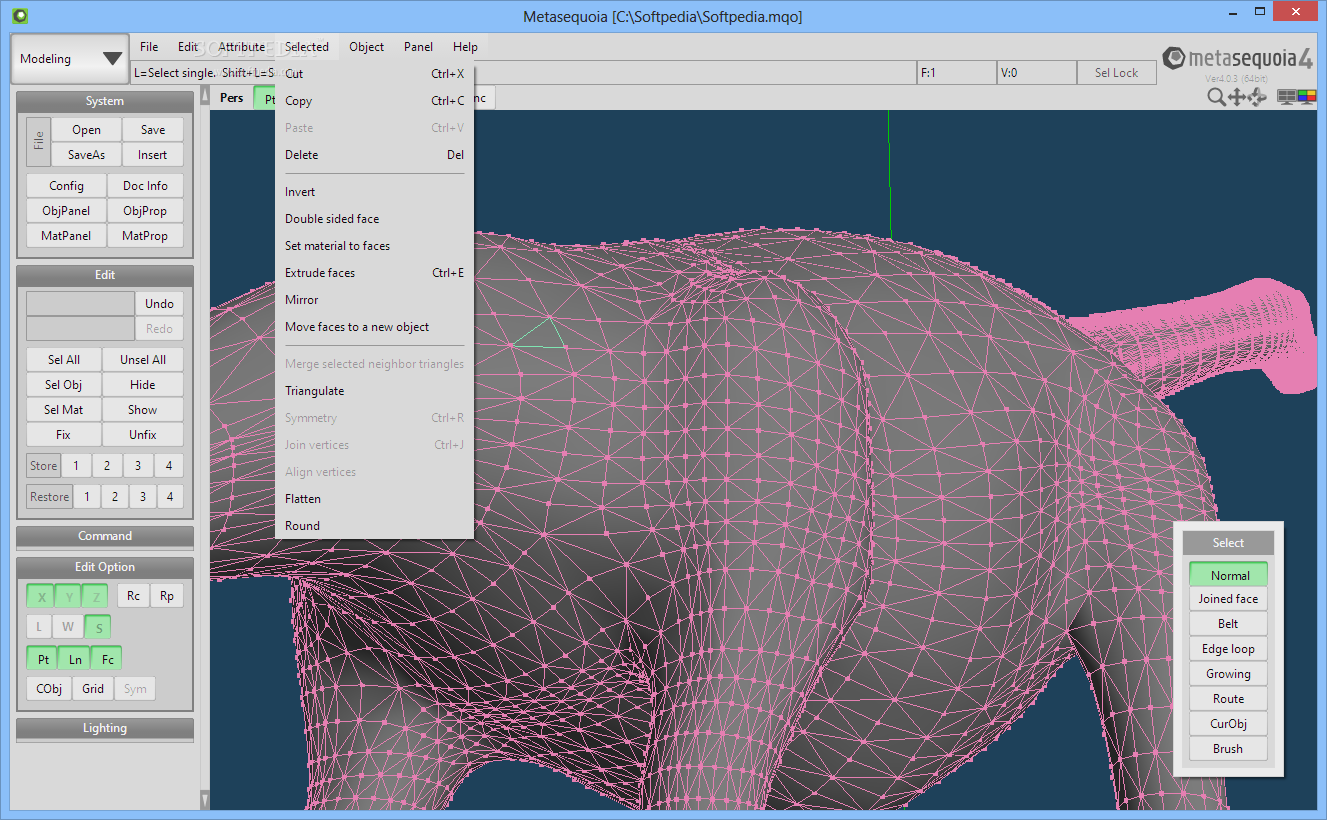Toggle Ln line selection in Edit Option
The height and width of the screenshot is (820, 1327).
[75, 659]
